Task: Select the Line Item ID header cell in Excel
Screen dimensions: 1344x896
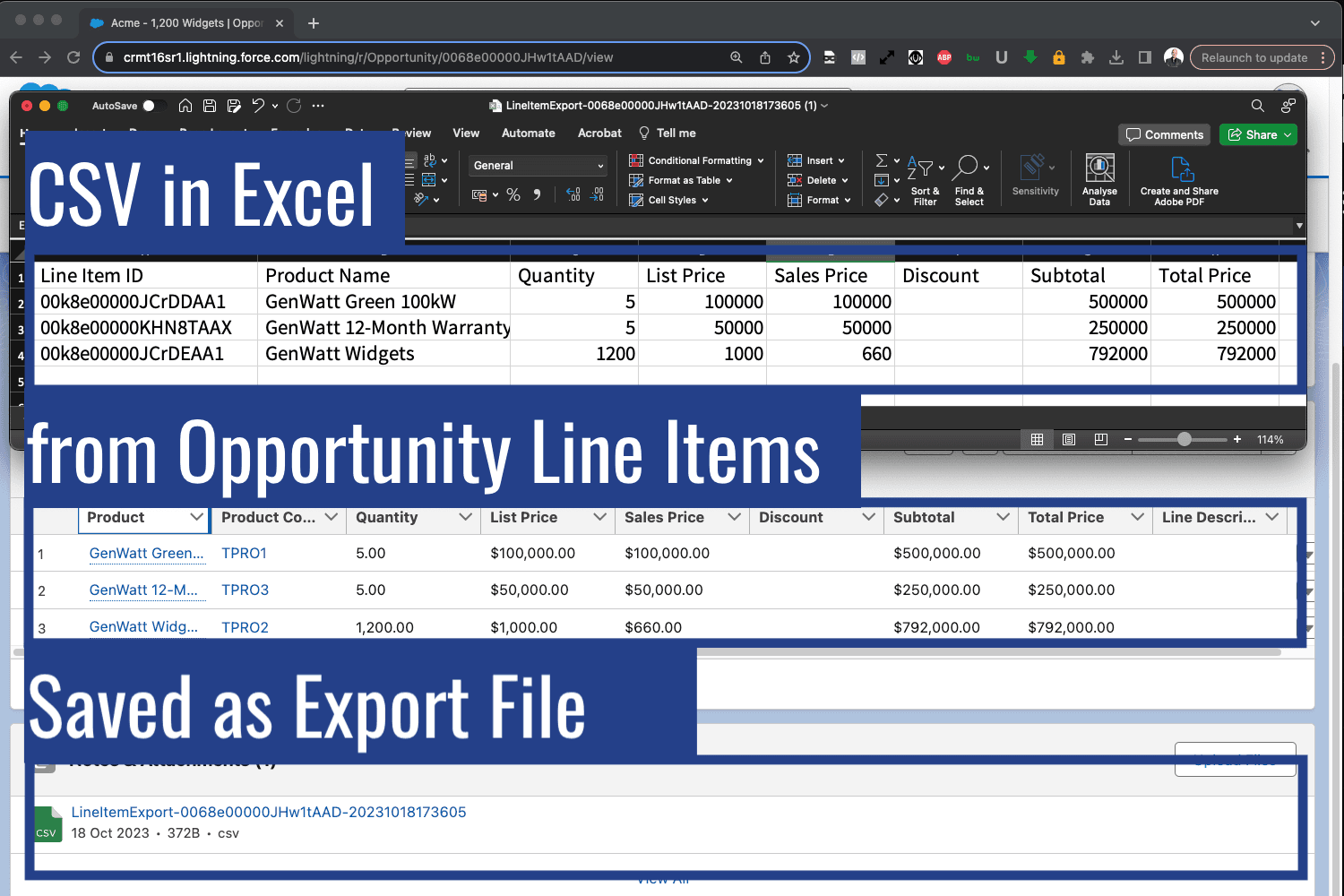Action: pos(146,276)
